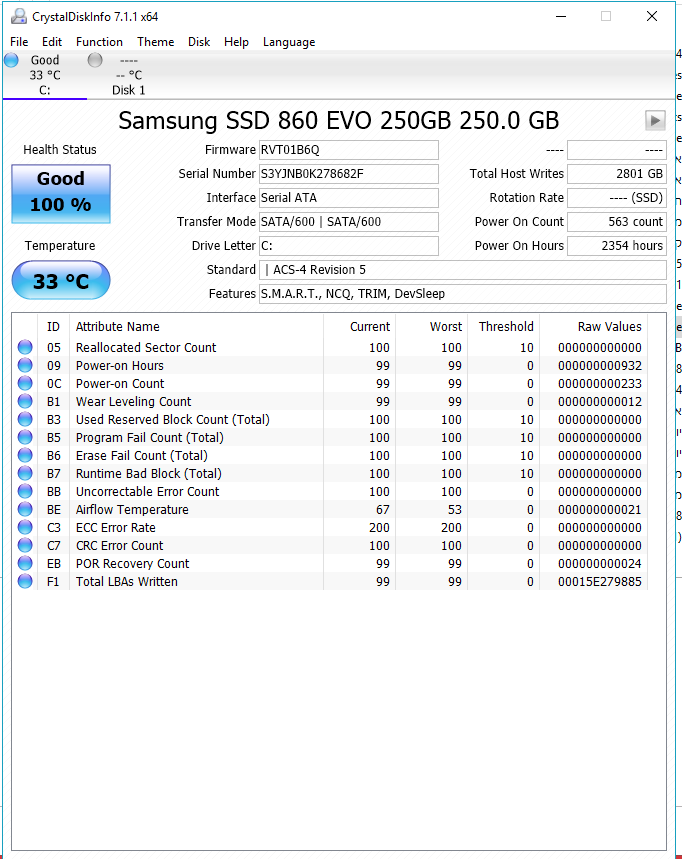The width and height of the screenshot is (682, 859).
Task: Open the Theme menu
Action: (x=156, y=42)
